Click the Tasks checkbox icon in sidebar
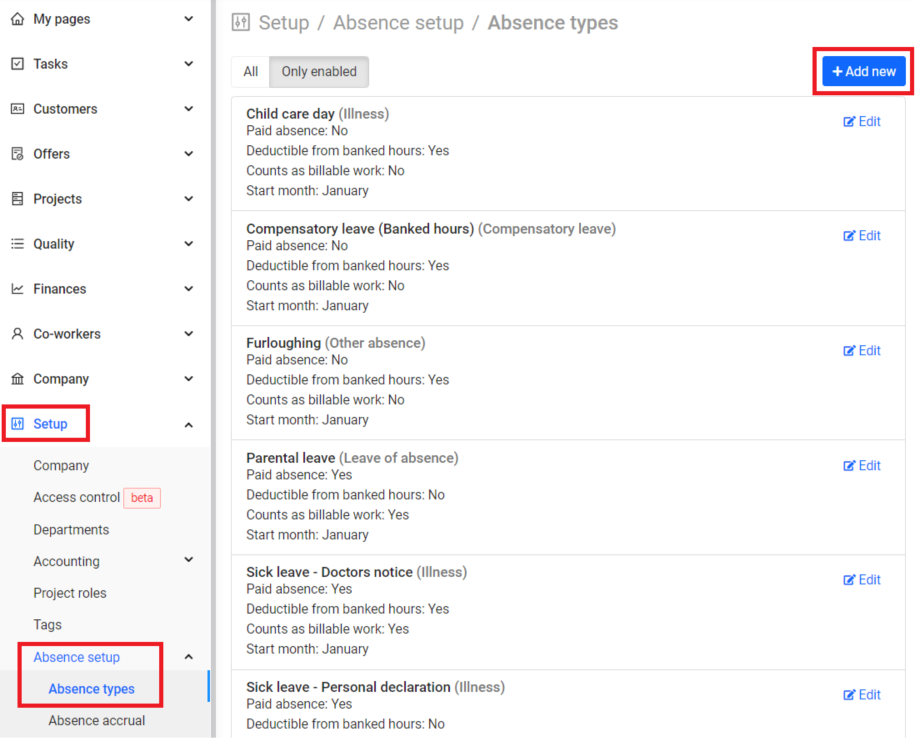The width and height of the screenshot is (919, 745). (18, 64)
